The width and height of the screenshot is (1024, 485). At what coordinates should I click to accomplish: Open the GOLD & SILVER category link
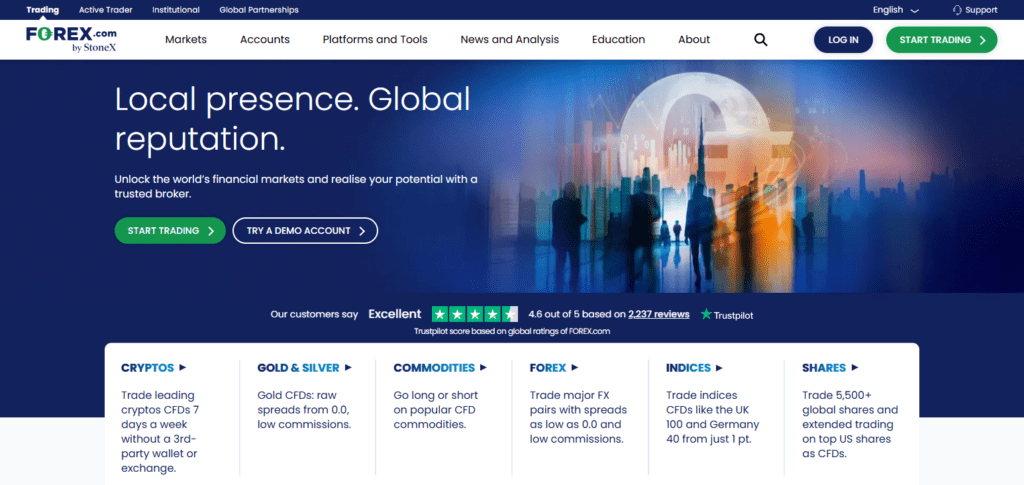304,368
